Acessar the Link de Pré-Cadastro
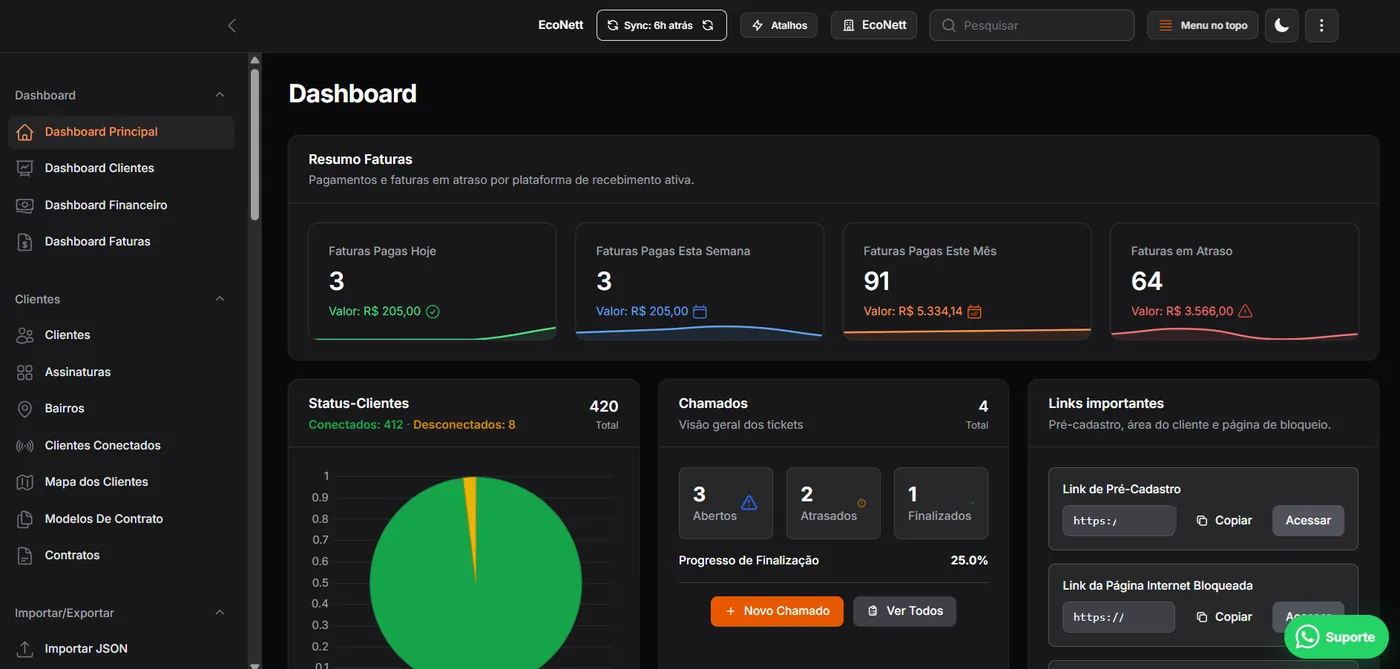1400x669 pixels. coord(1308,520)
